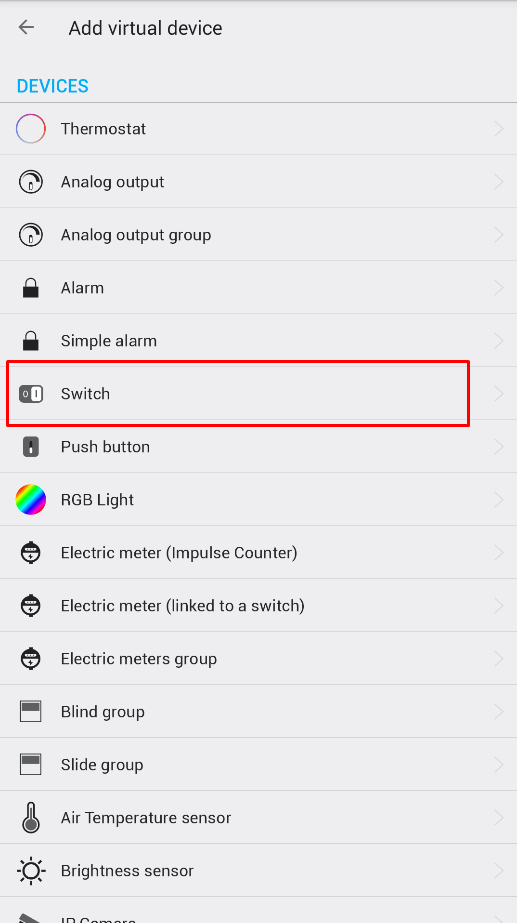Choose Electric meters group entry
The height and width of the screenshot is (923, 517).
click(258, 659)
